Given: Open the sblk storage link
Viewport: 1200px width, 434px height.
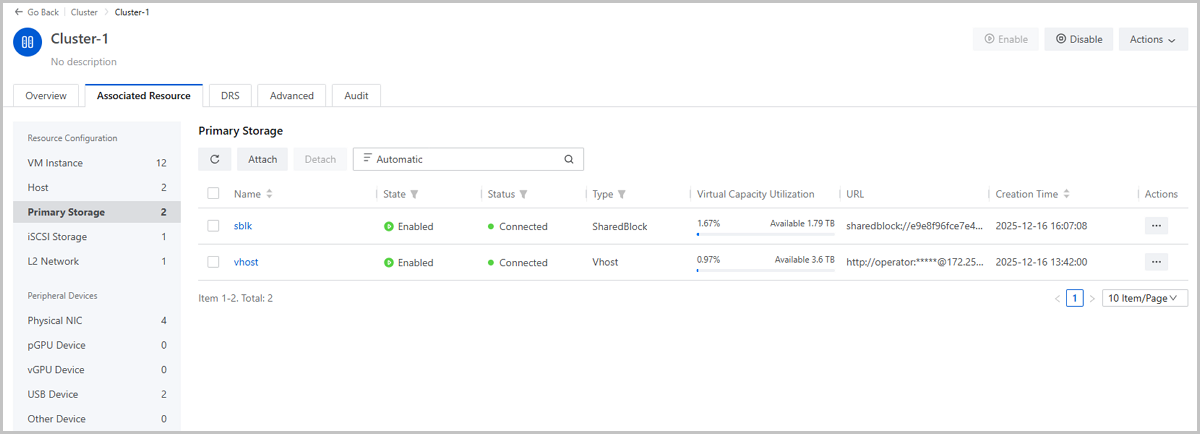Looking at the screenshot, I should click(243, 226).
